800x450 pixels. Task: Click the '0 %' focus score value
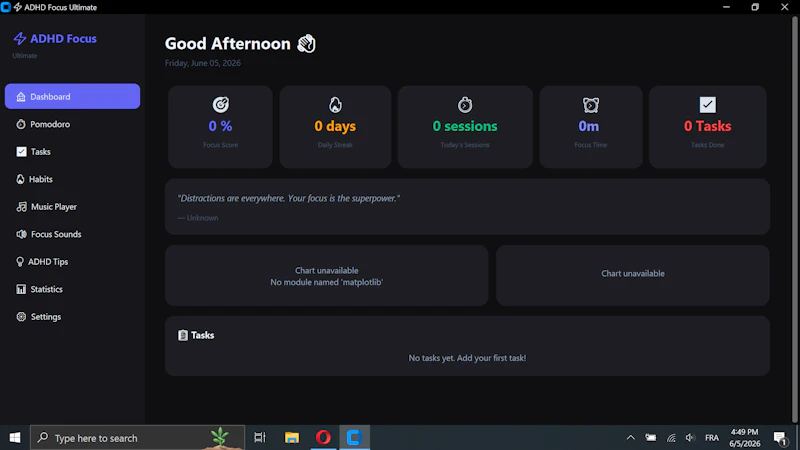[220, 126]
